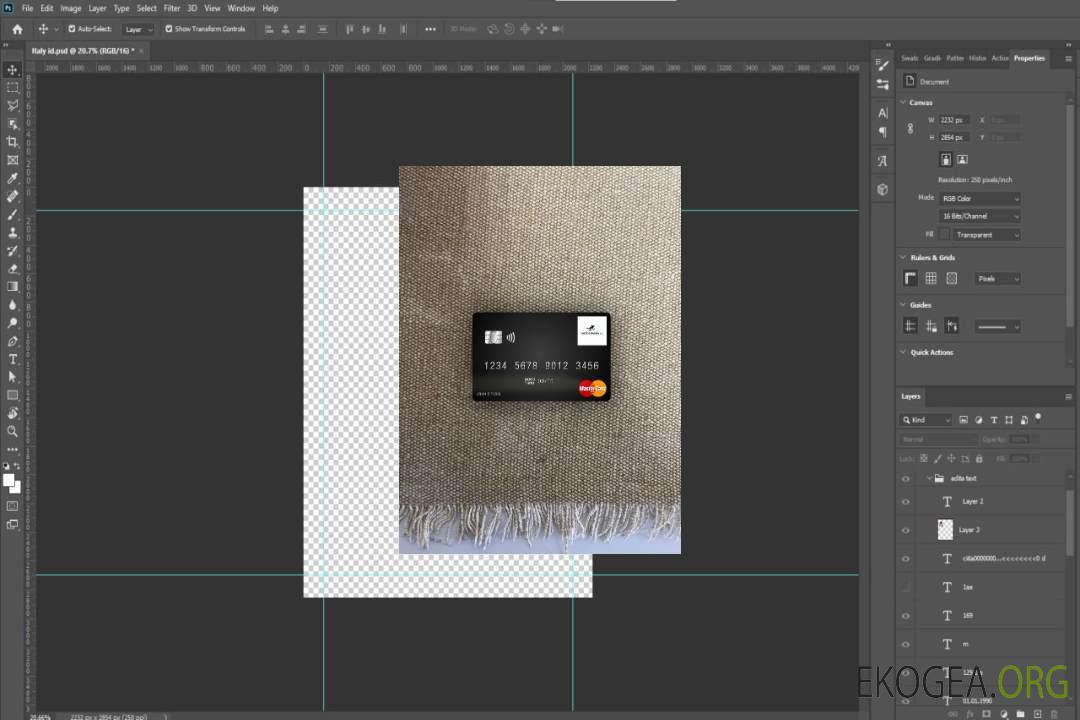The width and height of the screenshot is (1080, 720).
Task: Select the Gradient tool
Action: click(12, 287)
